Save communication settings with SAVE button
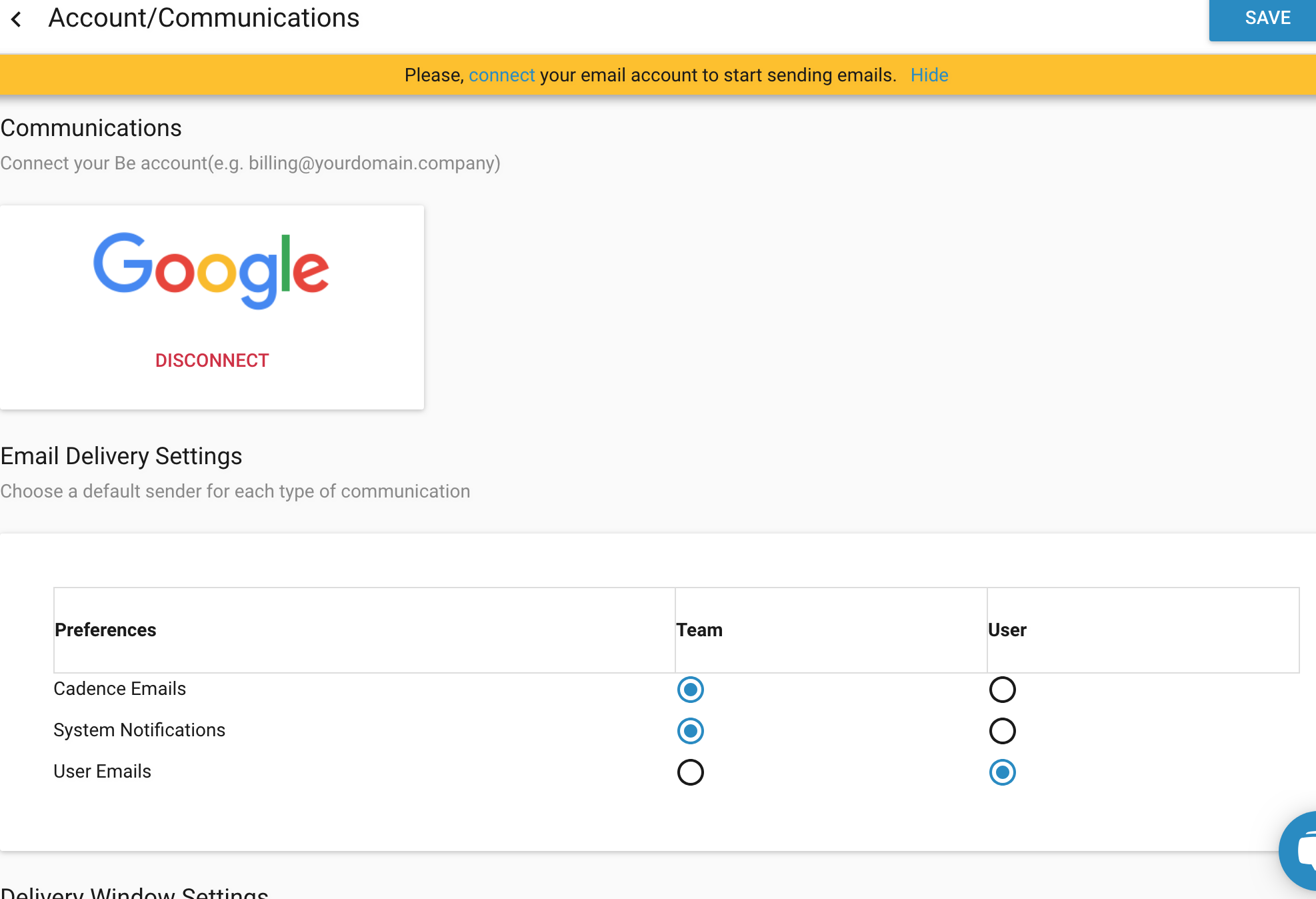Viewport: 1316px width, 899px height. [1263, 19]
